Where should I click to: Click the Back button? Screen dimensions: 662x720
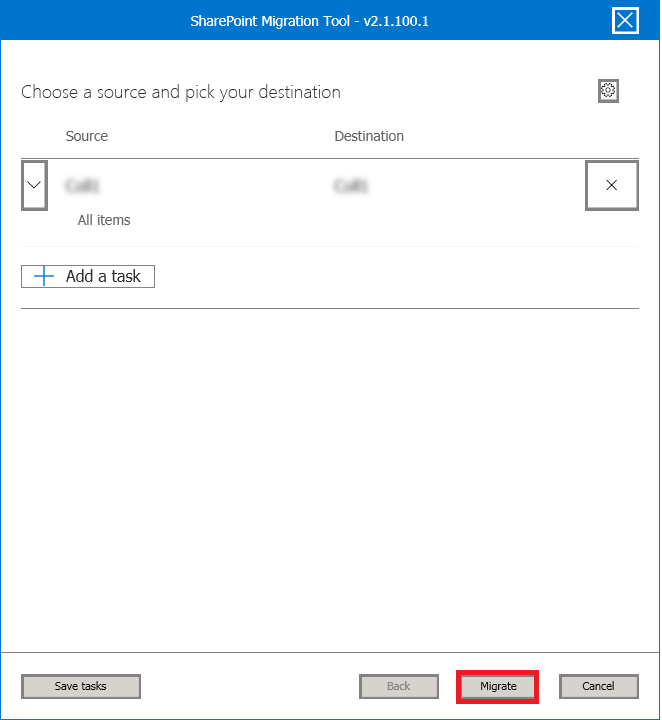click(398, 686)
